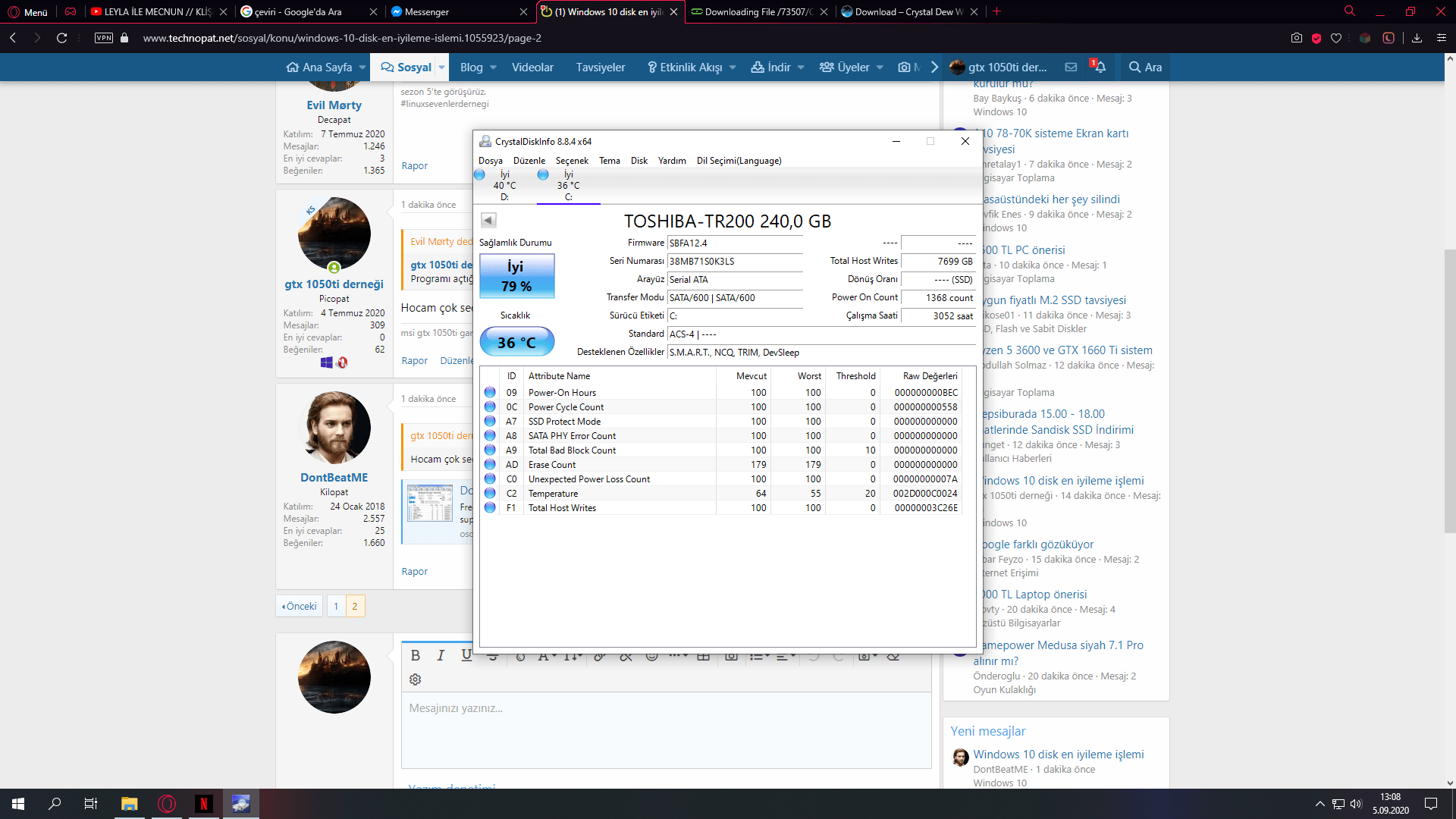Screen dimensions: 1456x819
Task: Expand the Üyeler menu dropdown arrow
Action: [x=880, y=67]
